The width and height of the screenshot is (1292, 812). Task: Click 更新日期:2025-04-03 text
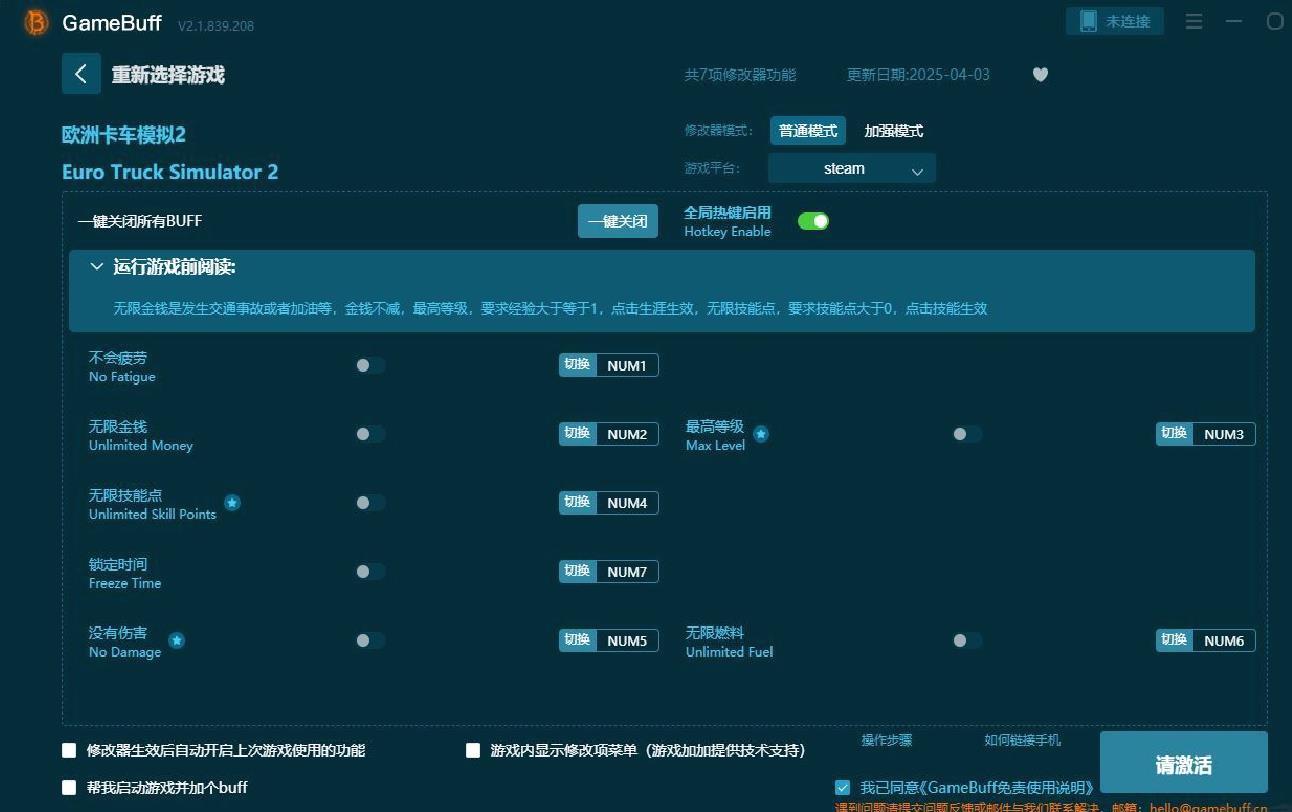tap(918, 75)
